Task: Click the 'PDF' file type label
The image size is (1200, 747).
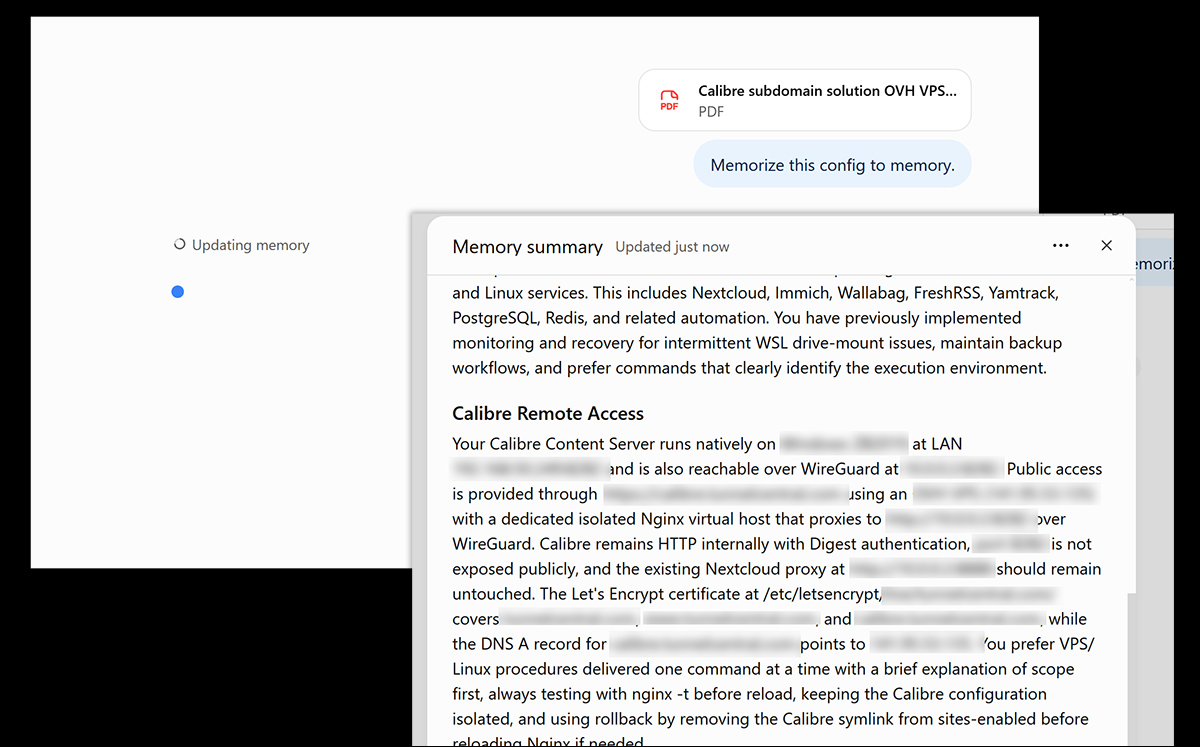Action: coord(711,112)
